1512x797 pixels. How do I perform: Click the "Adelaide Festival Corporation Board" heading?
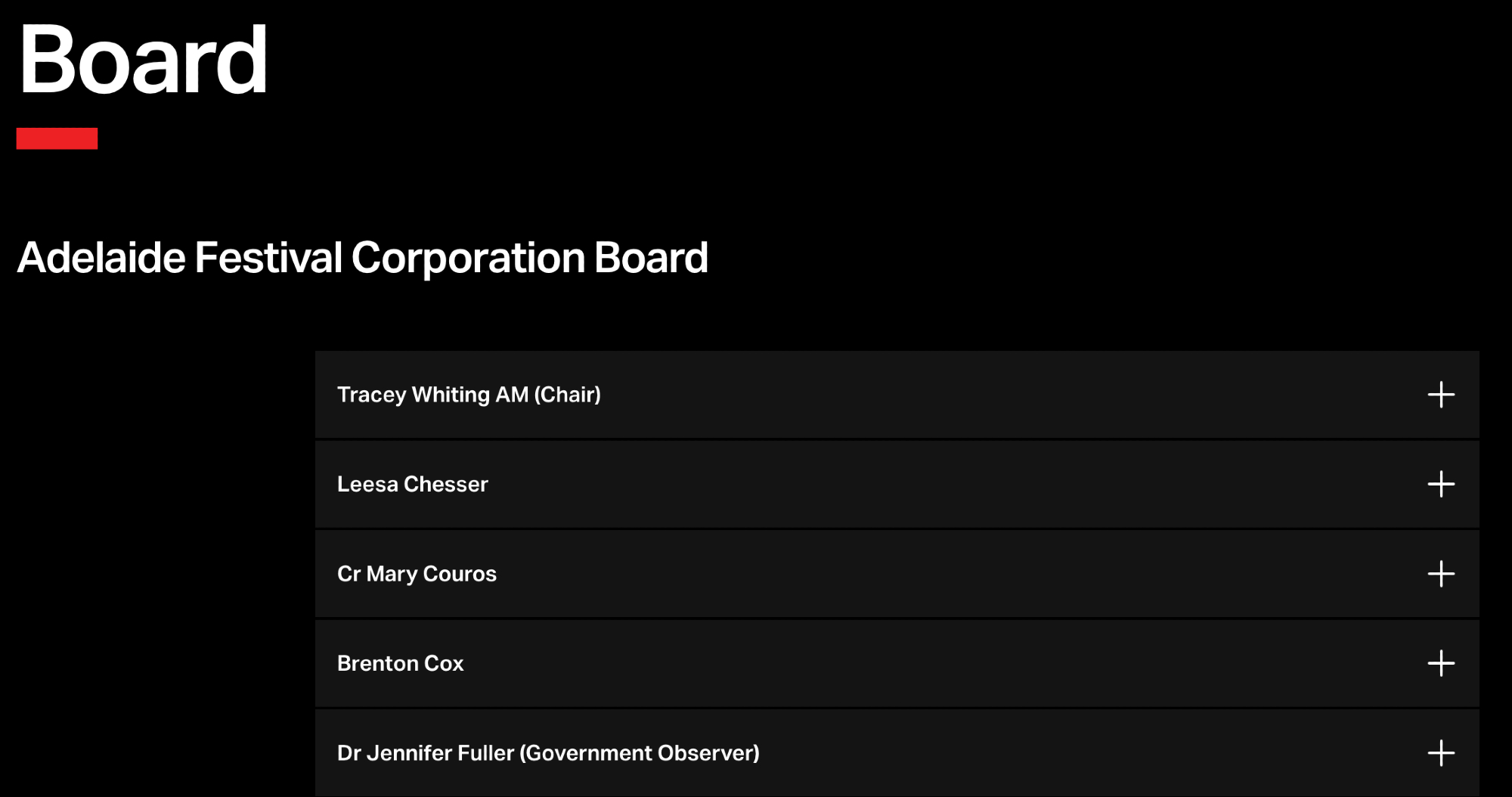(x=362, y=258)
